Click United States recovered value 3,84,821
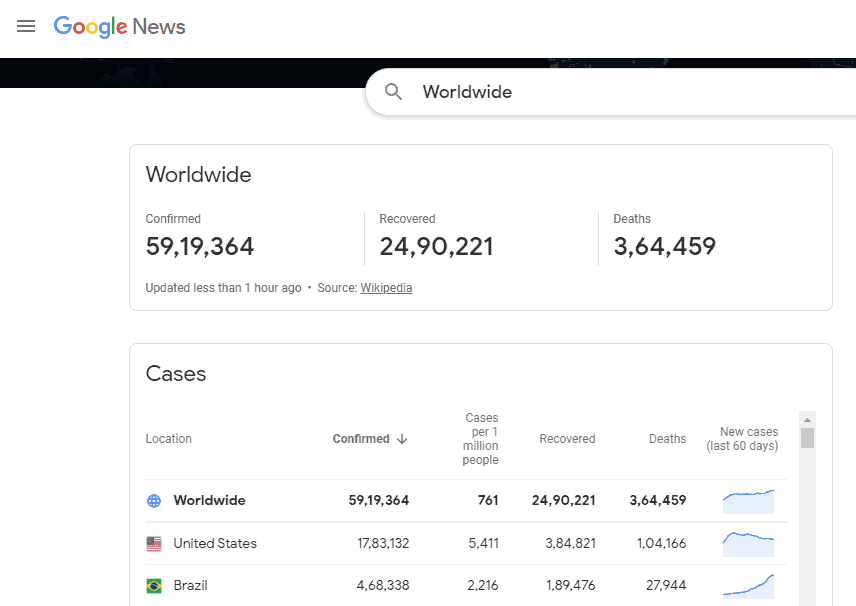This screenshot has height=606, width=856. point(570,543)
